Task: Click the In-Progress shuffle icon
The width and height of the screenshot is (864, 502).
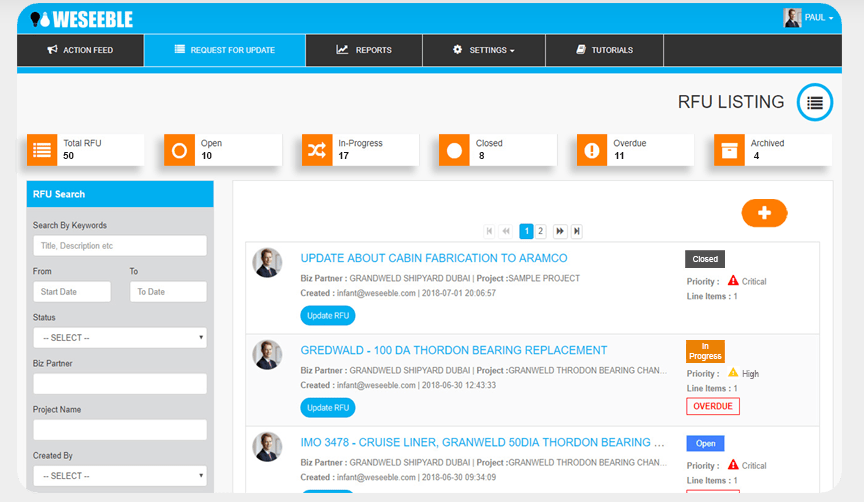Action: (317, 150)
